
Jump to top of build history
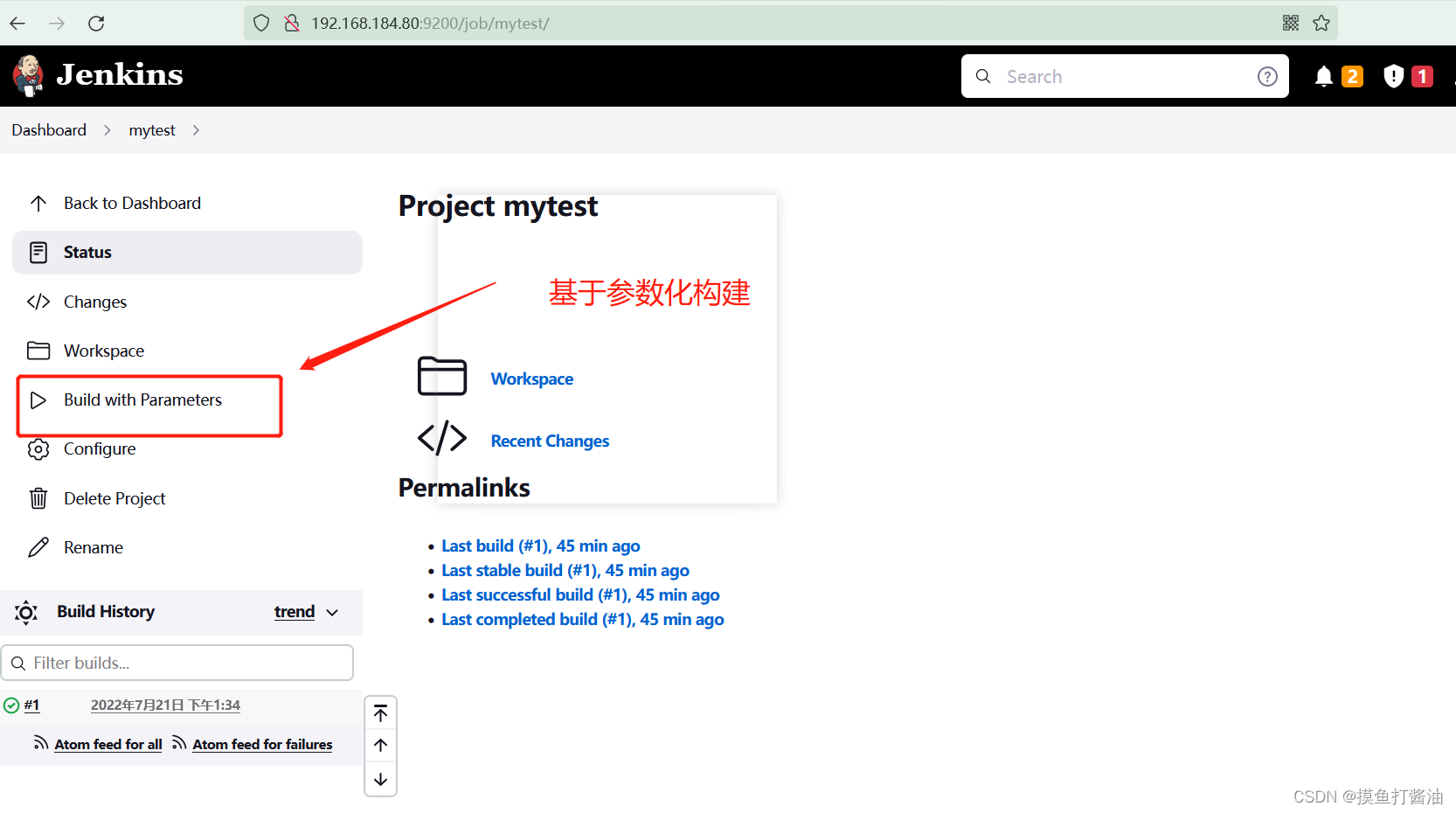[381, 714]
